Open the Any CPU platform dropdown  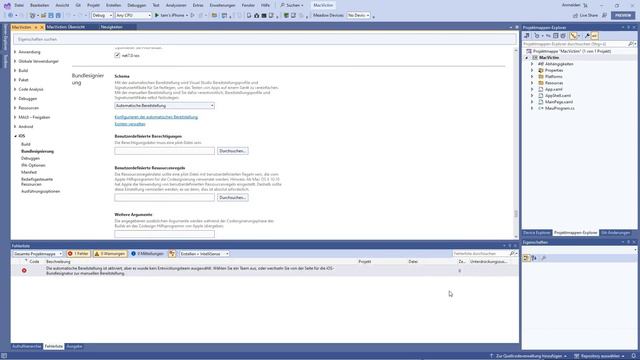[133, 16]
